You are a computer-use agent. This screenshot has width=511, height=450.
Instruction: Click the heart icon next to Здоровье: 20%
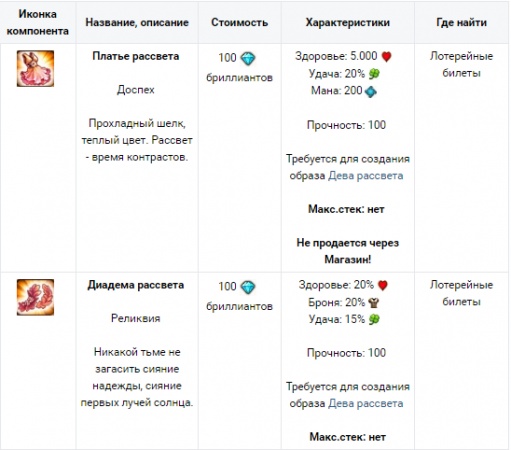coord(383,285)
